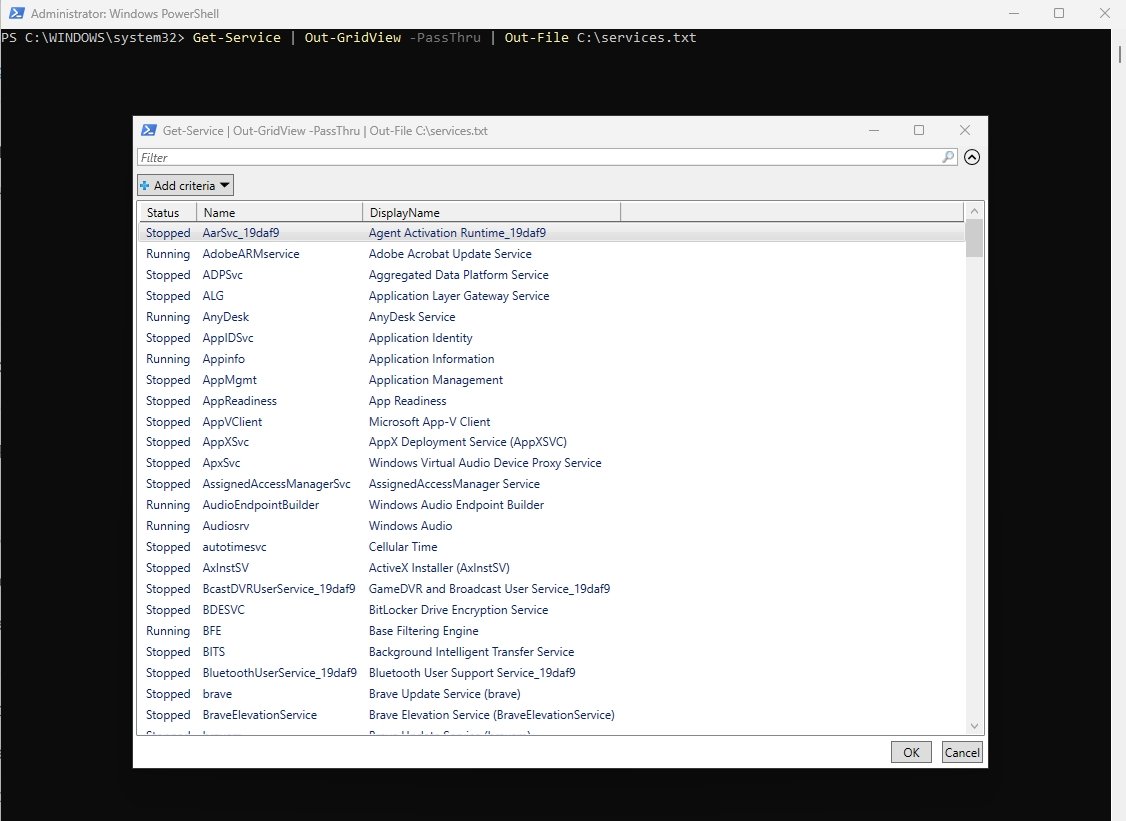The width and height of the screenshot is (1126, 821).
Task: Confirm selection with the OK button
Action: pyautogui.click(x=911, y=752)
